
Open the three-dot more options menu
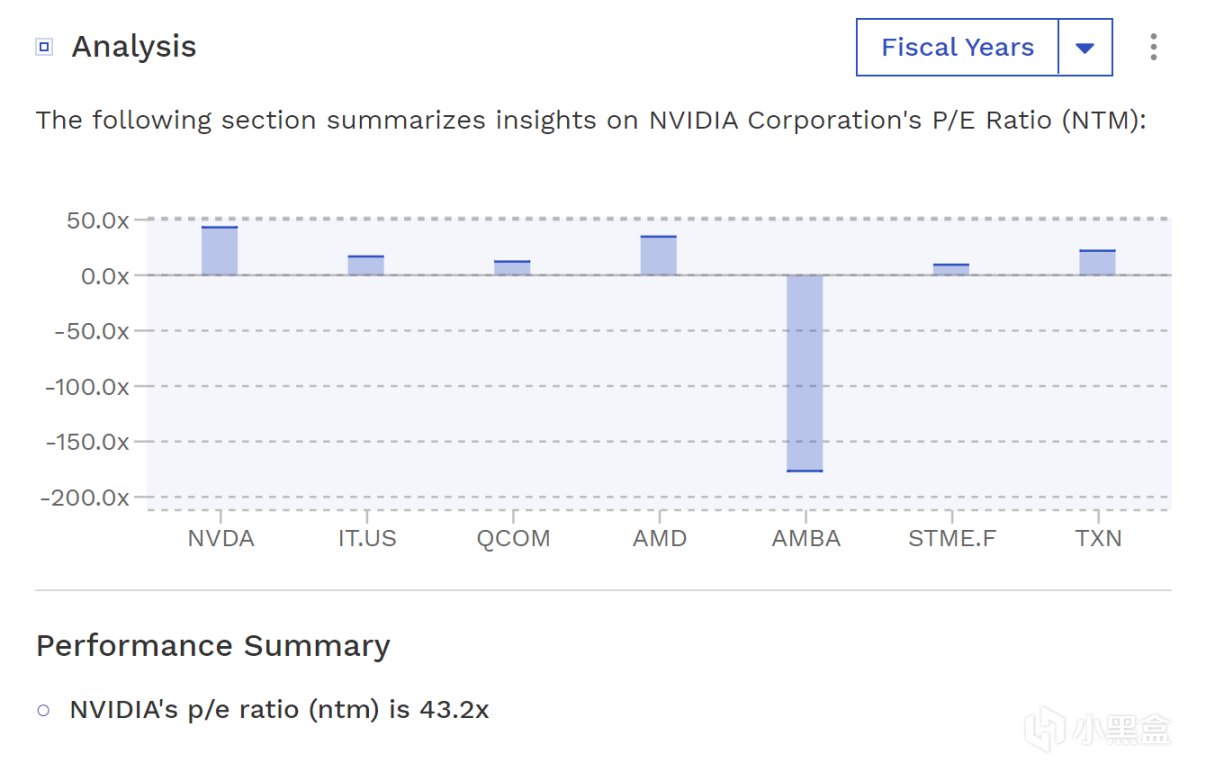click(1153, 47)
